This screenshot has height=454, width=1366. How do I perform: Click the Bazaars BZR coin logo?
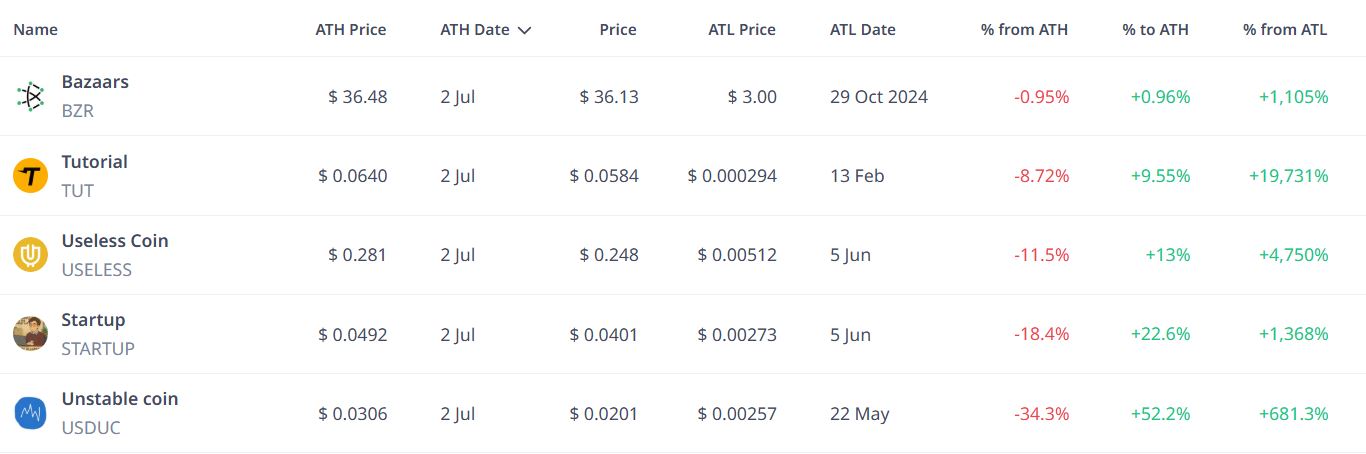point(30,96)
